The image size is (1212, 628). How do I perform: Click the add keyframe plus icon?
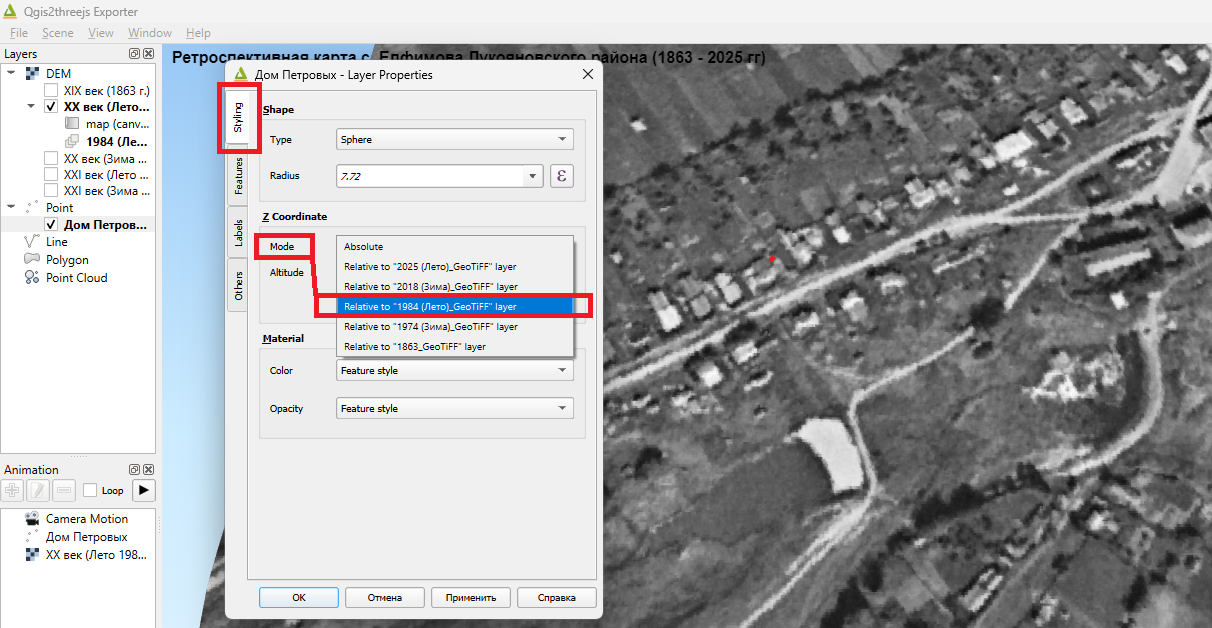click(12, 490)
